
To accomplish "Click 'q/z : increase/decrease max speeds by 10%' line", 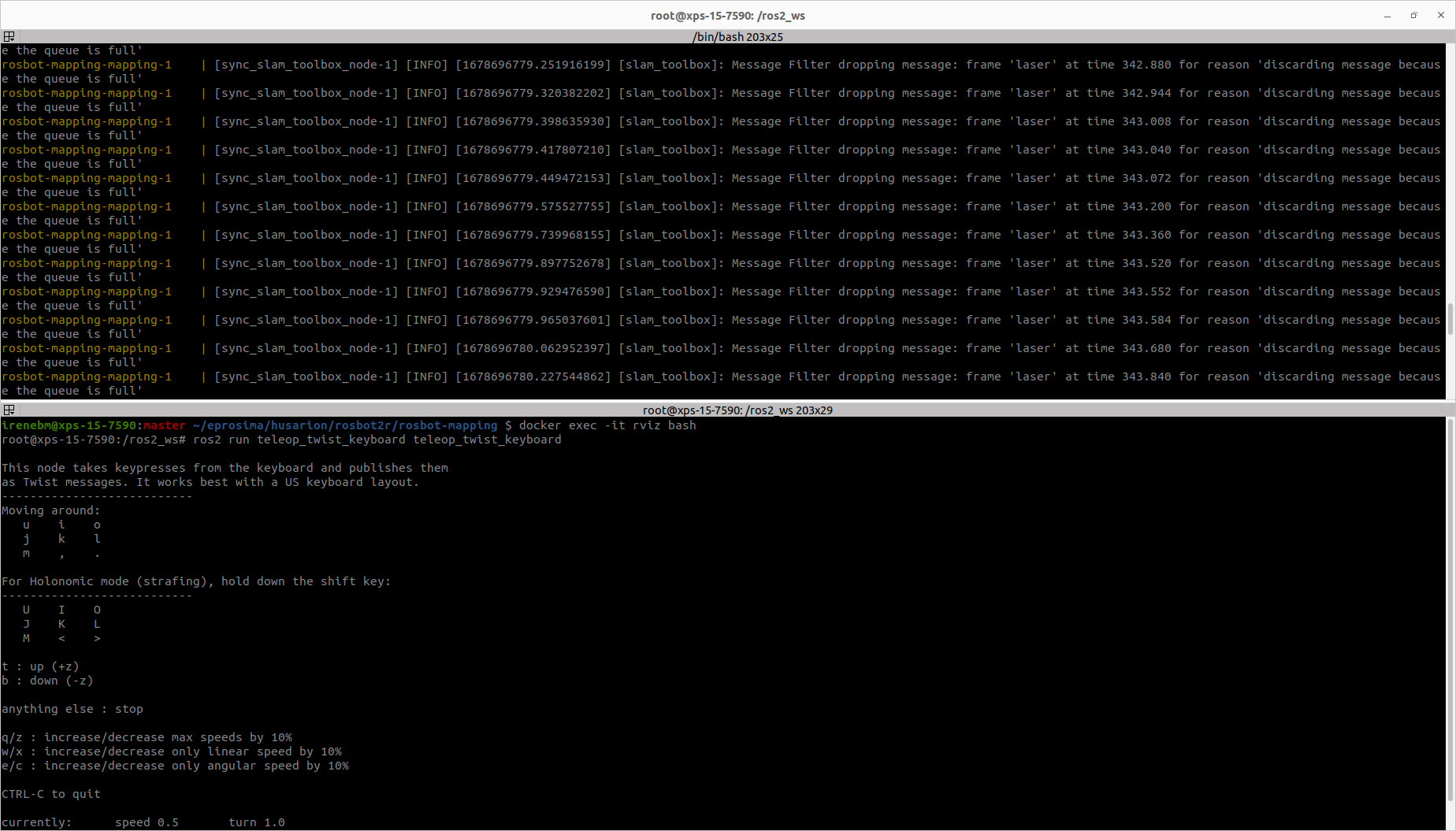I will (x=147, y=737).
